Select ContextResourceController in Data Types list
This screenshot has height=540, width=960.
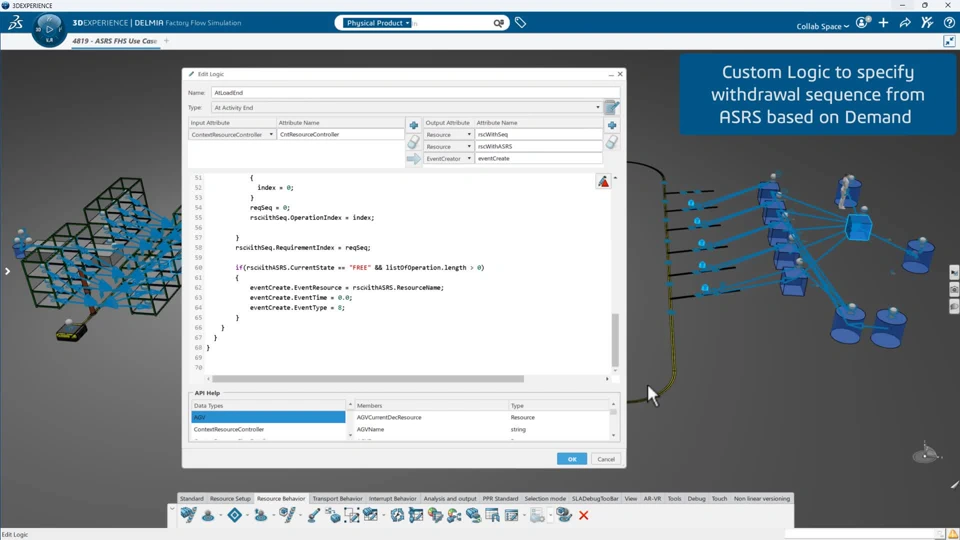click(268, 430)
